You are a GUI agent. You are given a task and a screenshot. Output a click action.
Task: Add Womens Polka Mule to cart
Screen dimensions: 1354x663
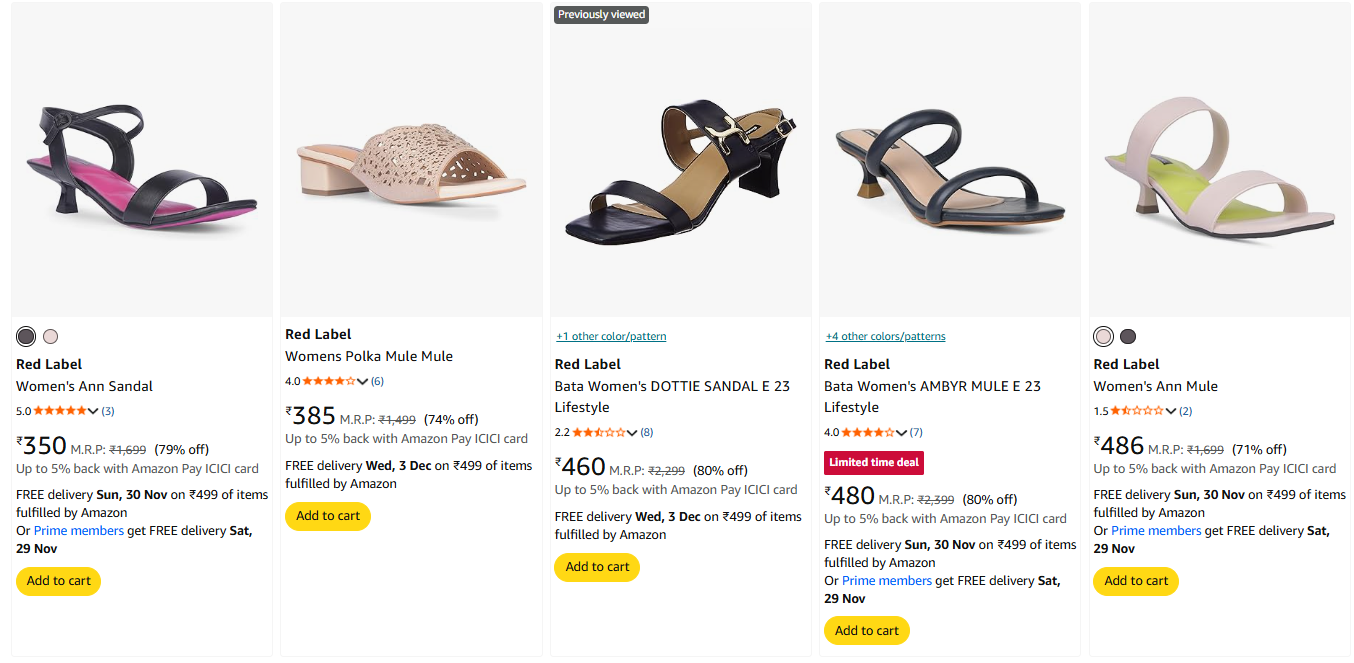[x=328, y=516]
